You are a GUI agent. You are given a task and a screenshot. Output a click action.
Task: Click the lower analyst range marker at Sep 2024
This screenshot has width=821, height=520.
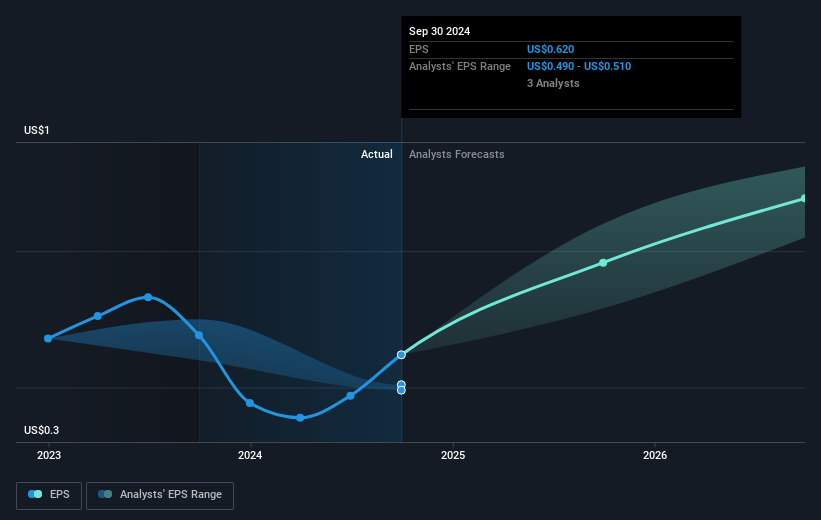click(401, 391)
